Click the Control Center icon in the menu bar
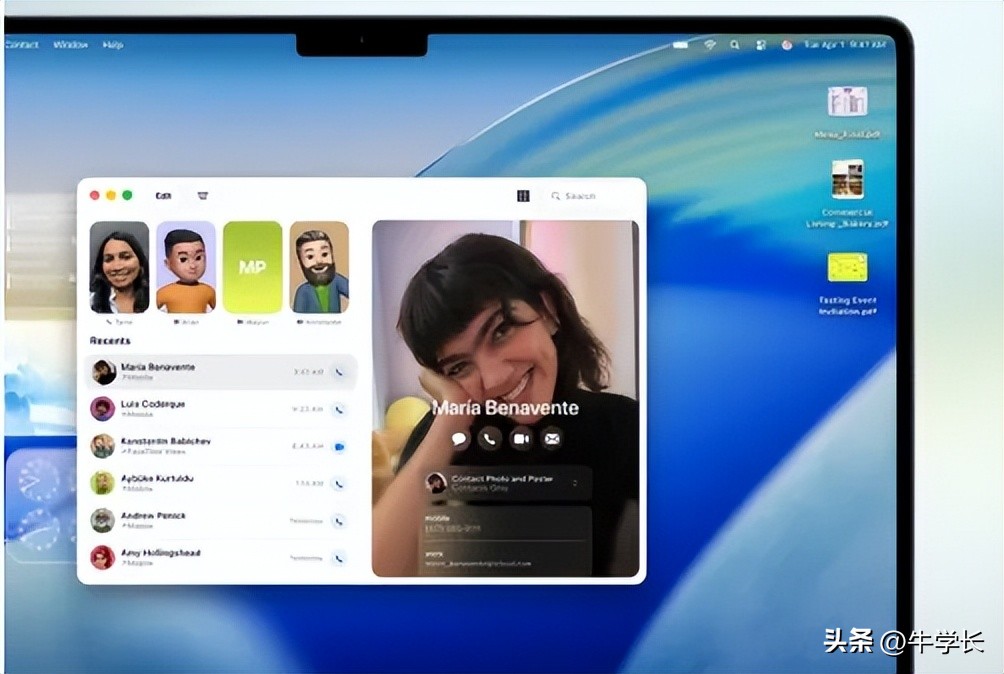1004x674 pixels. (758, 44)
